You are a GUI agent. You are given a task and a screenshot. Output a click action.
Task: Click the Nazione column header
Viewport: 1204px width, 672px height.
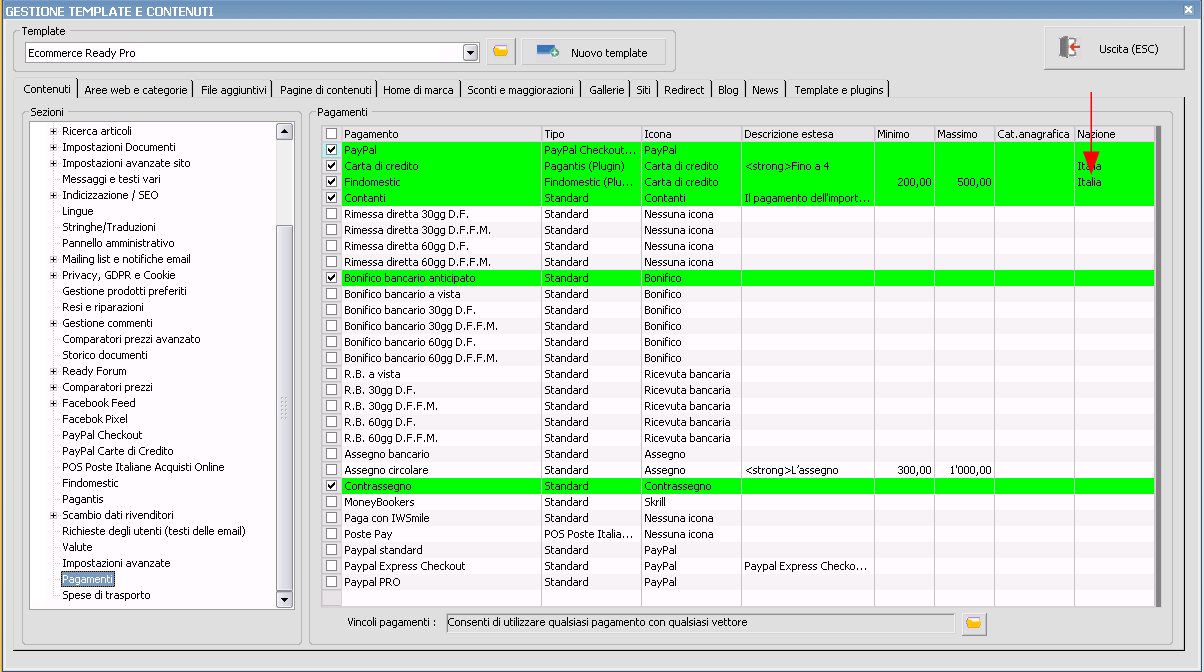coord(1114,134)
